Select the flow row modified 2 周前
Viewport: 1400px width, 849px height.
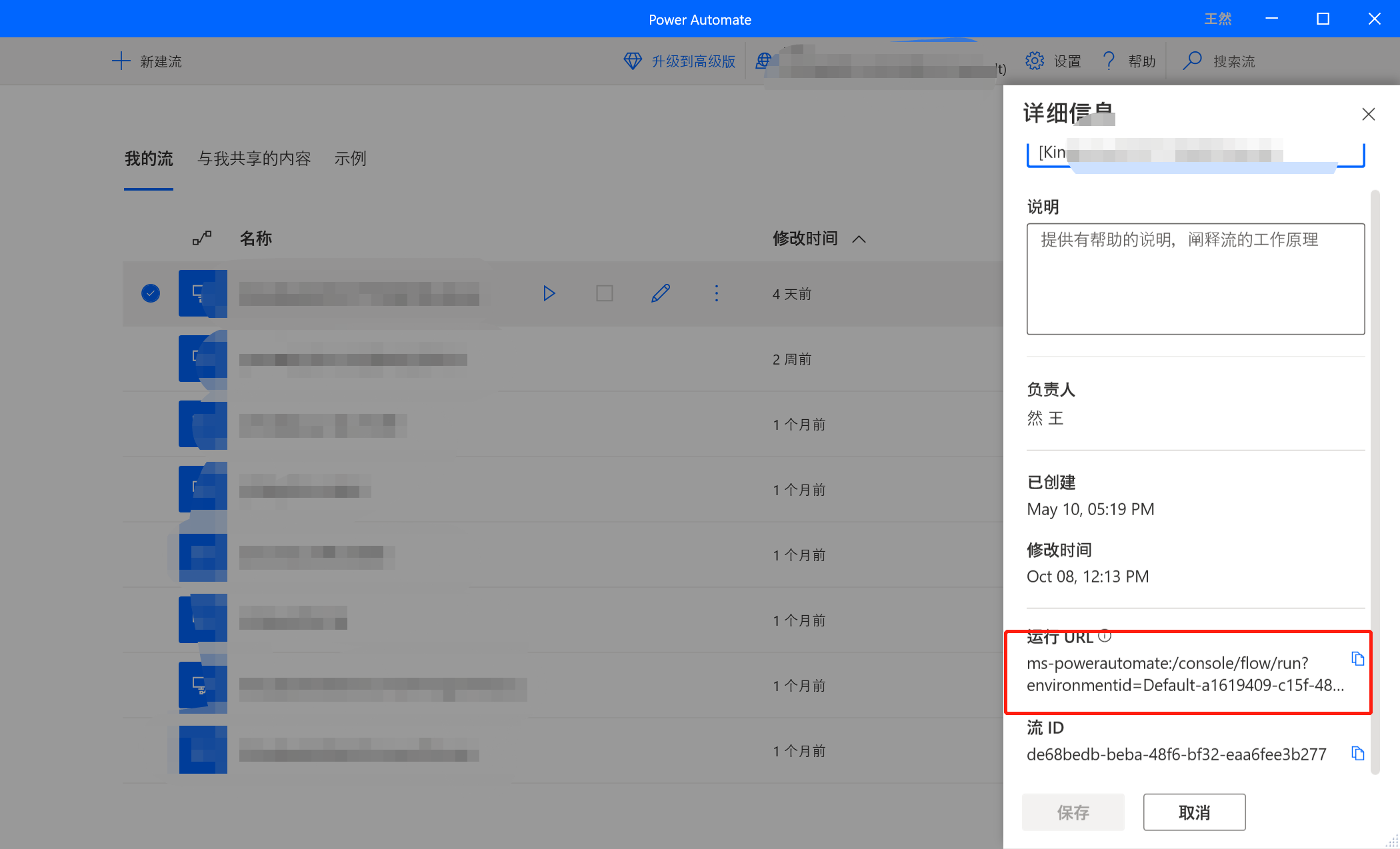tap(563, 359)
